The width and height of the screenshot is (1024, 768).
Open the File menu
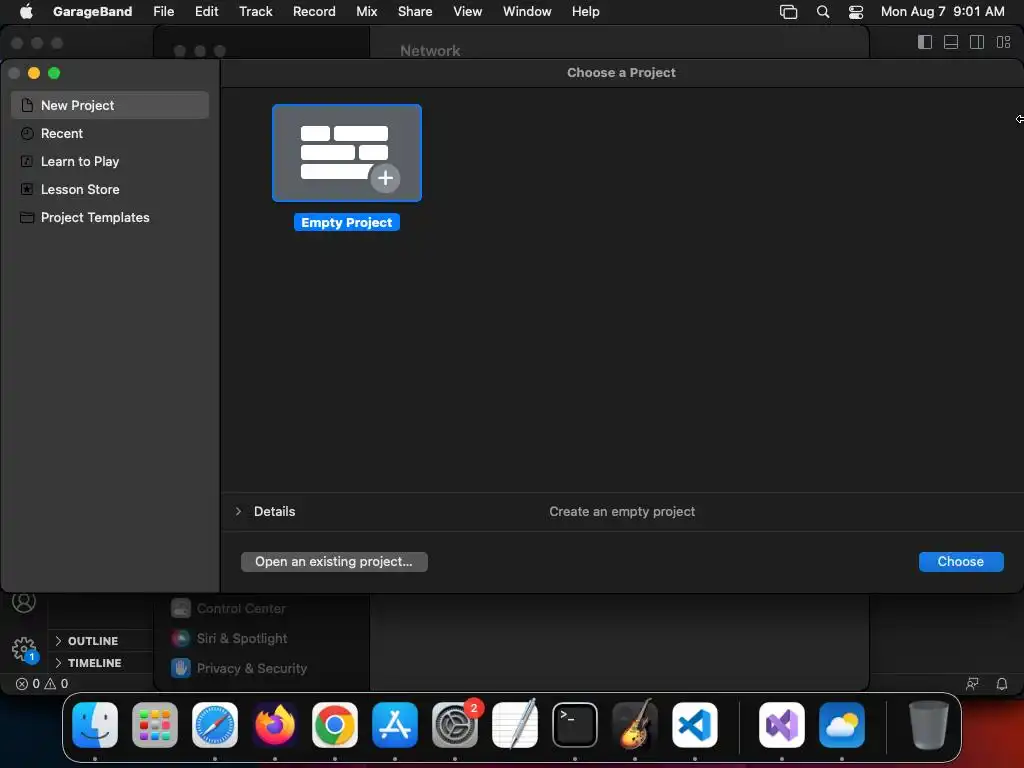(163, 11)
